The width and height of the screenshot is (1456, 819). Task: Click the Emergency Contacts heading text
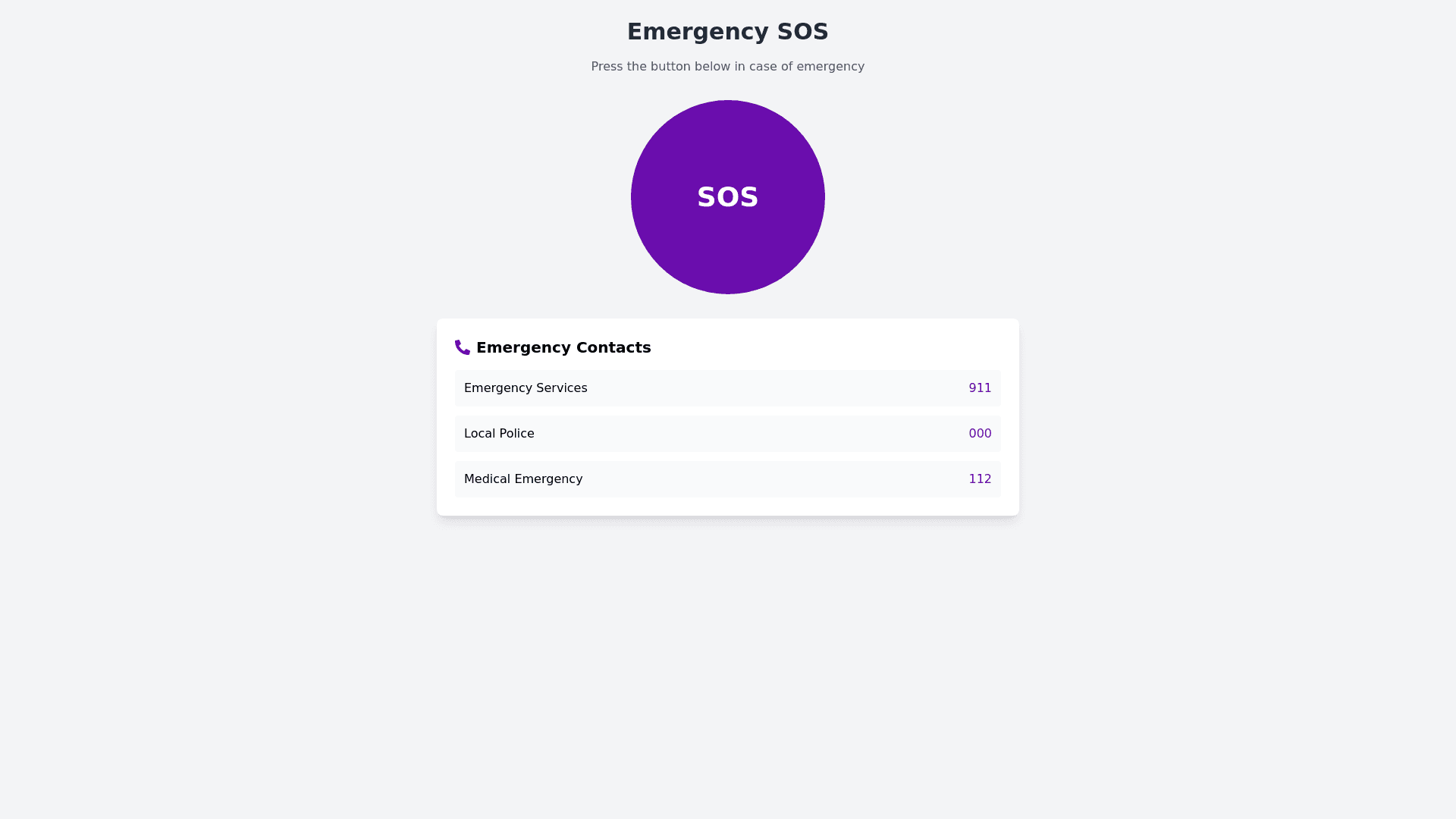[563, 347]
